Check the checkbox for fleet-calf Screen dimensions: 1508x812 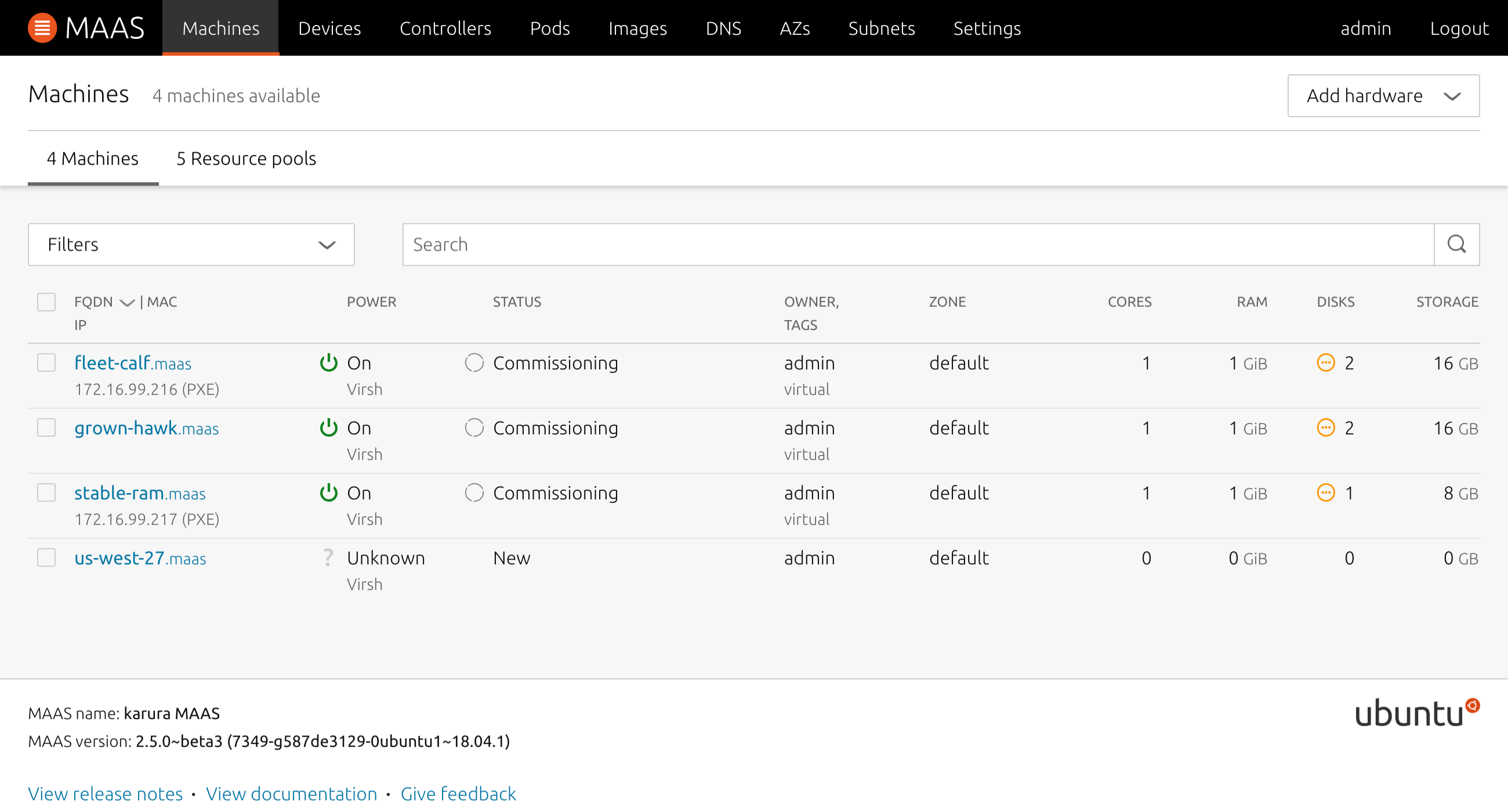[46, 362]
